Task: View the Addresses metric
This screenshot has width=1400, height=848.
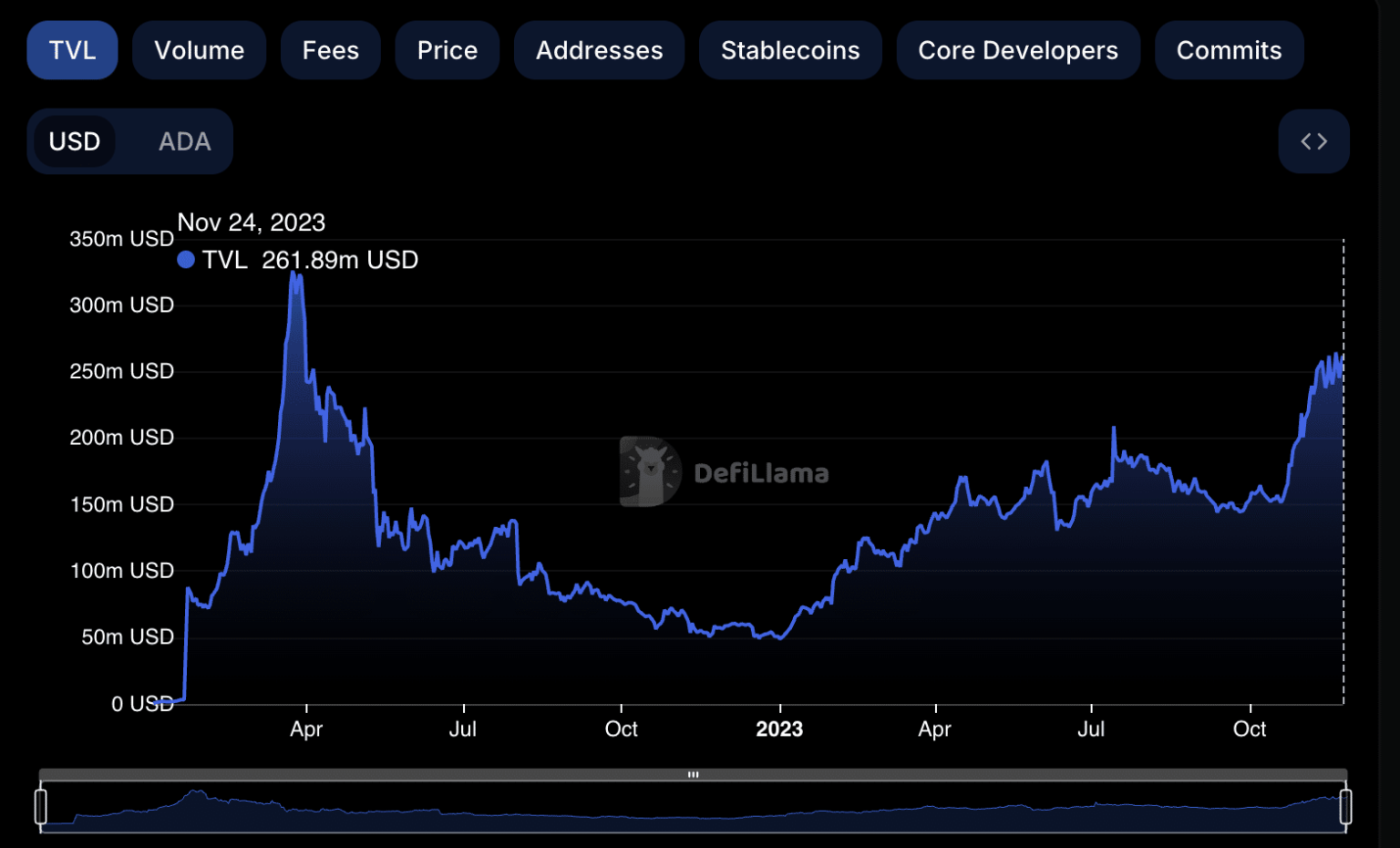Action: tap(599, 50)
